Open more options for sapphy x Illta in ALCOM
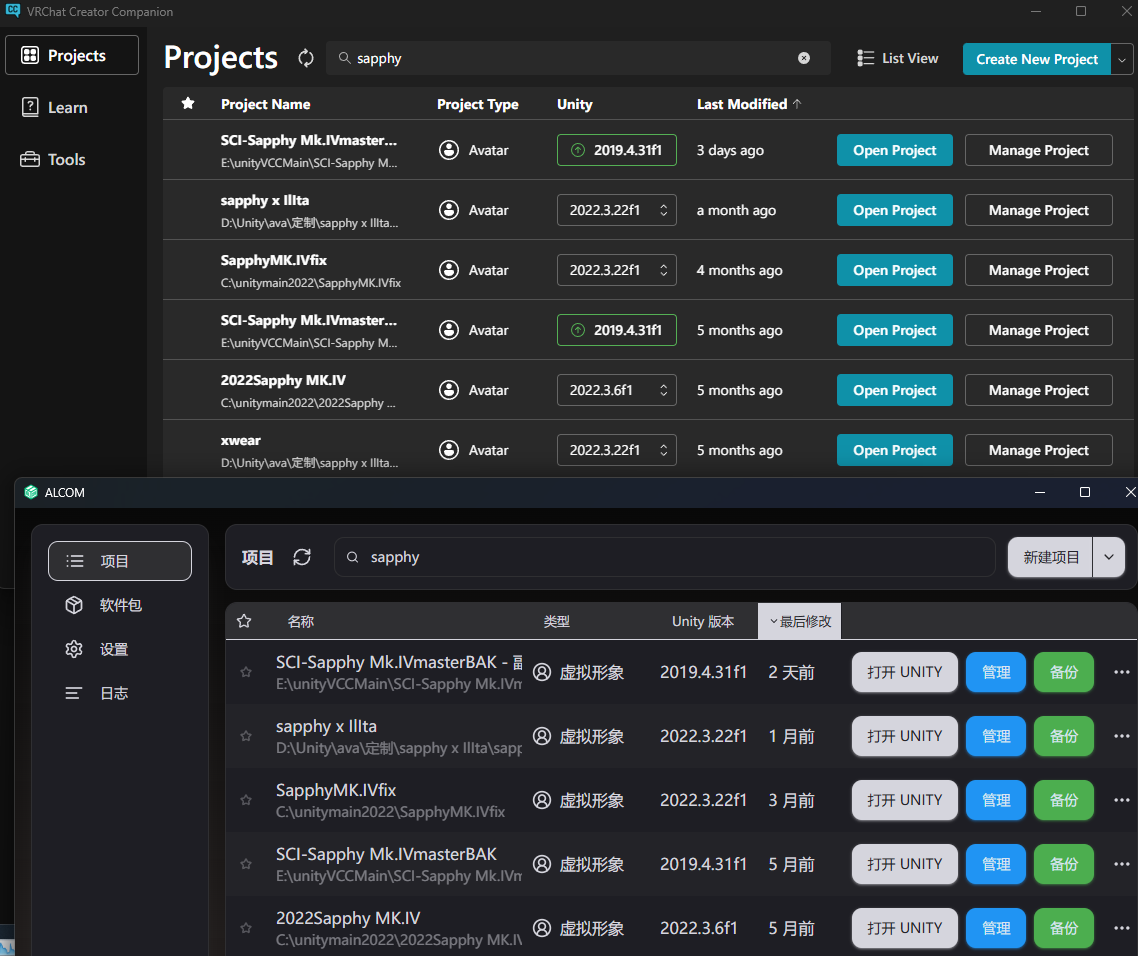The height and width of the screenshot is (956, 1138). (x=1121, y=736)
